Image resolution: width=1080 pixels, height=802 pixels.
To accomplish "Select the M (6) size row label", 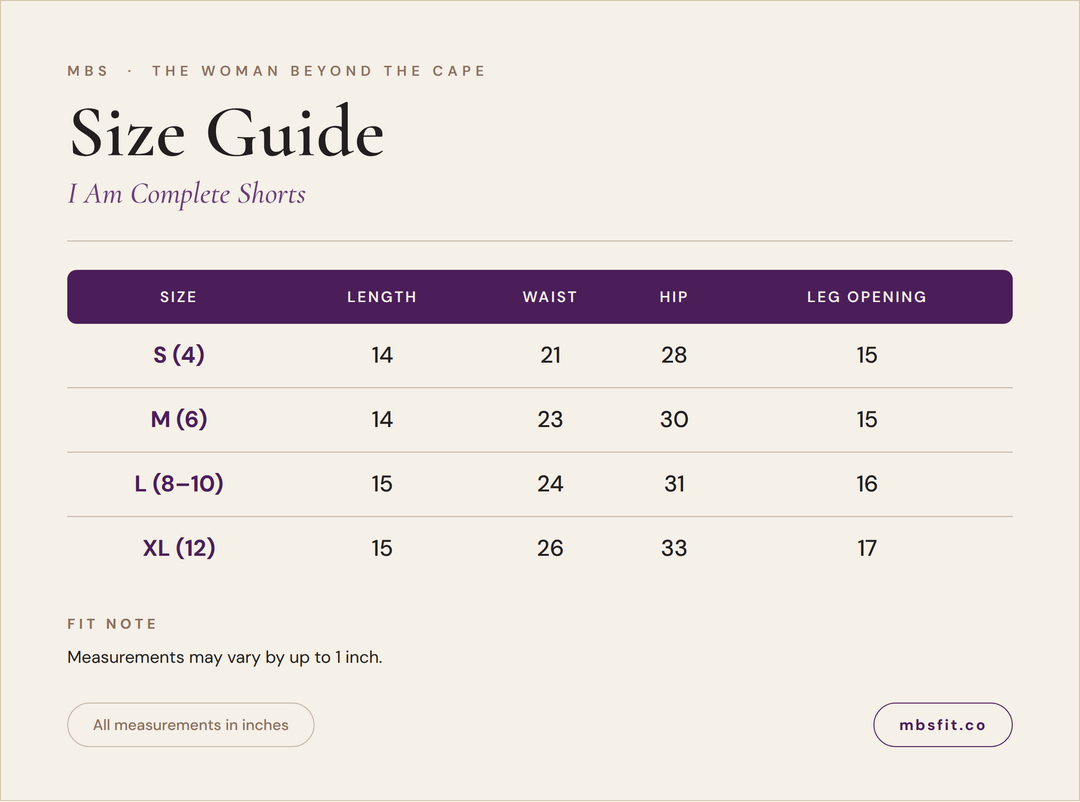I will (x=178, y=419).
